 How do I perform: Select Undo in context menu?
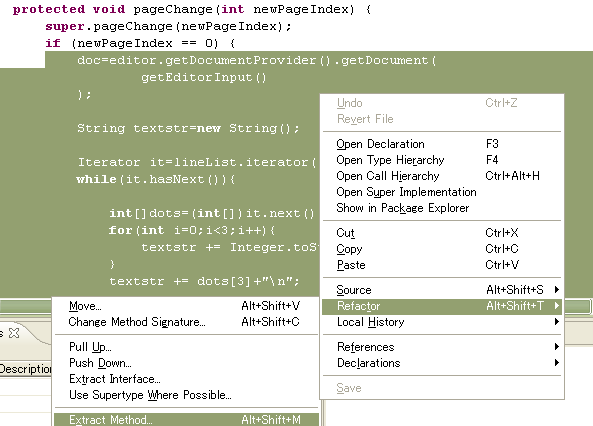pos(442,103)
